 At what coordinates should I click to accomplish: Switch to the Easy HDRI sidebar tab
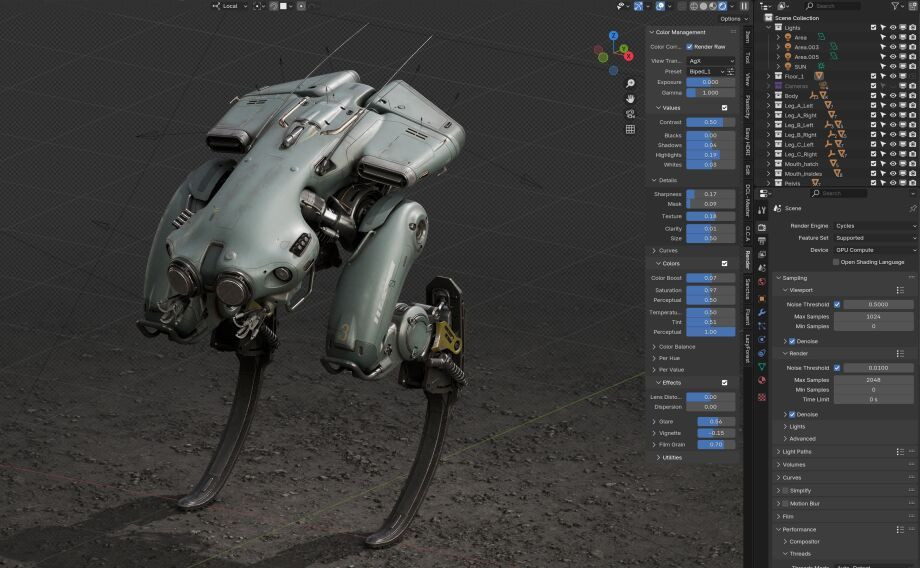tap(747, 141)
